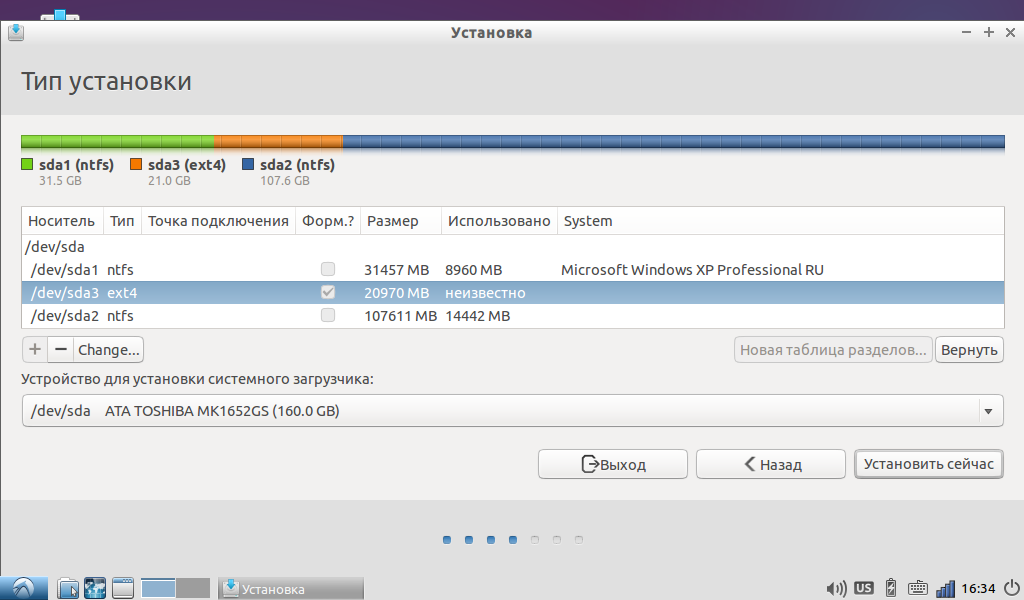Screen dimensions: 1024x600
Task: Switch to the first virtual desktop
Action: click(158, 588)
